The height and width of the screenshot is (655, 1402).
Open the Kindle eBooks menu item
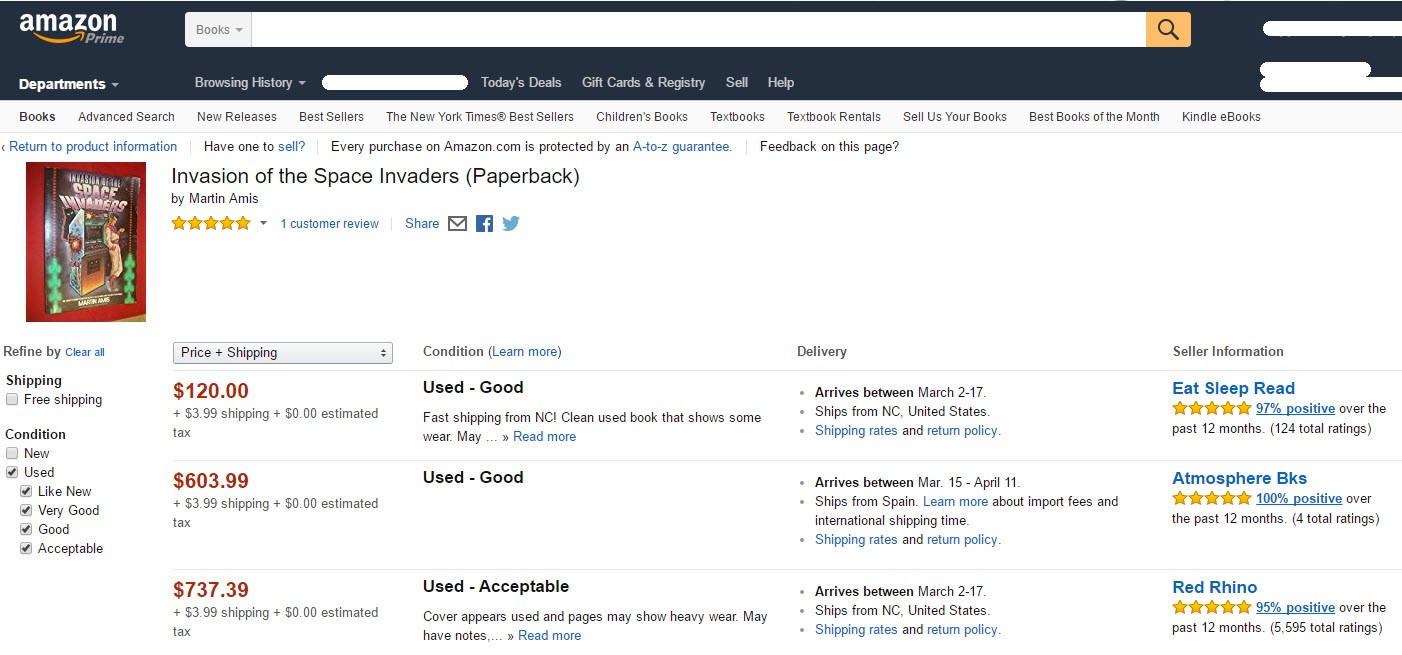click(x=1221, y=116)
